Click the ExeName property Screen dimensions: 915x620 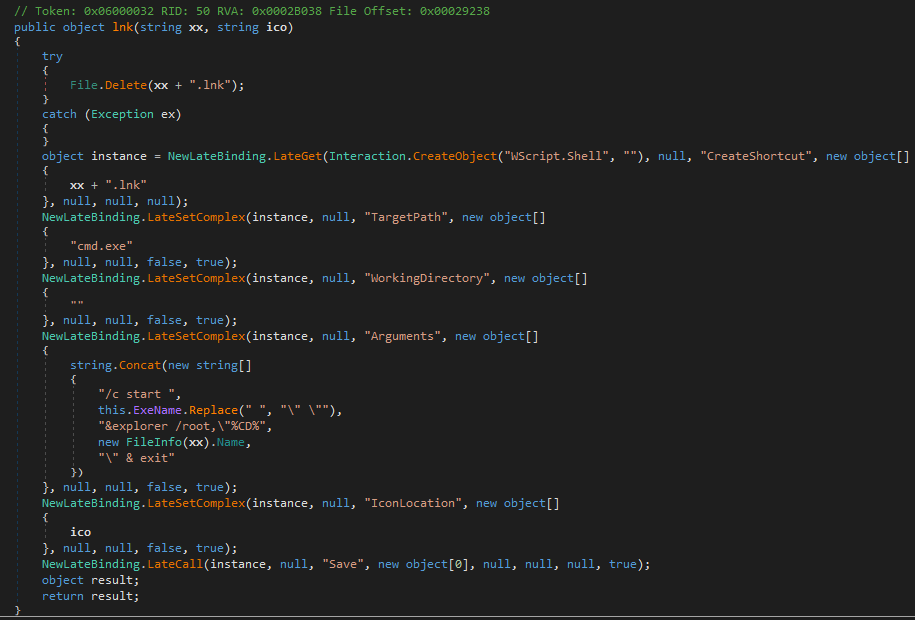[158, 410]
